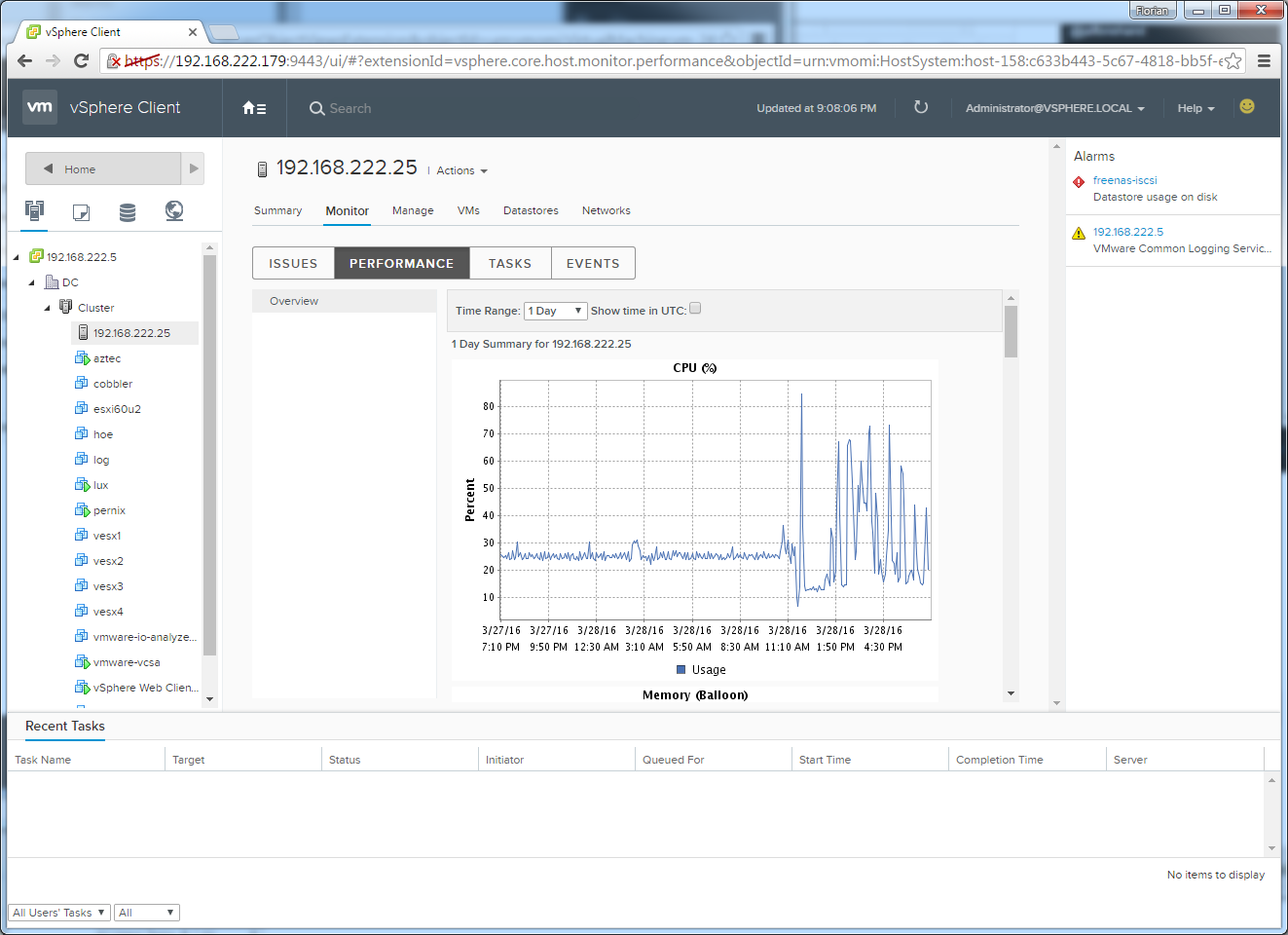Click the host icon beside title 192.168.222.25
The image size is (1288, 935).
pos(262,169)
